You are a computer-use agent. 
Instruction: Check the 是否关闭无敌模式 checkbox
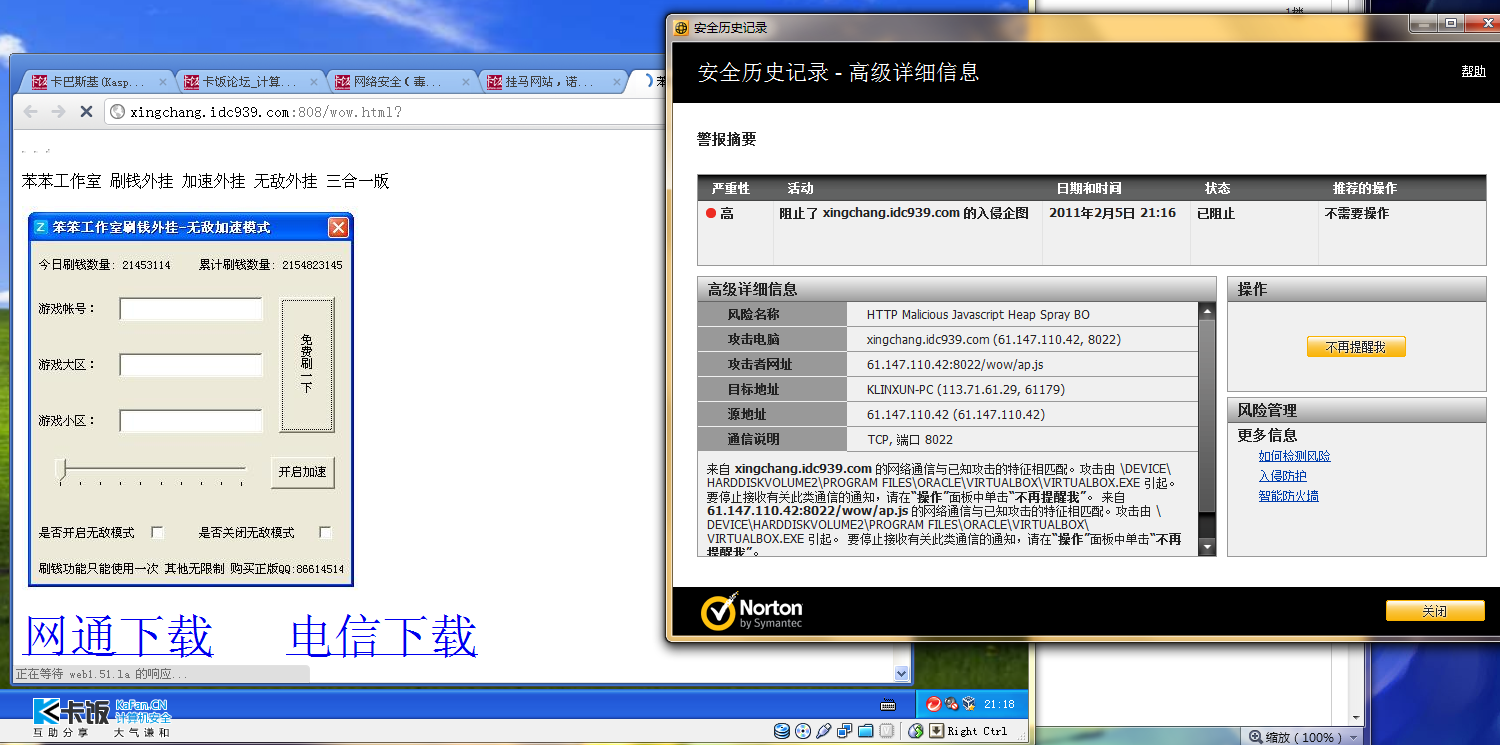(x=325, y=532)
